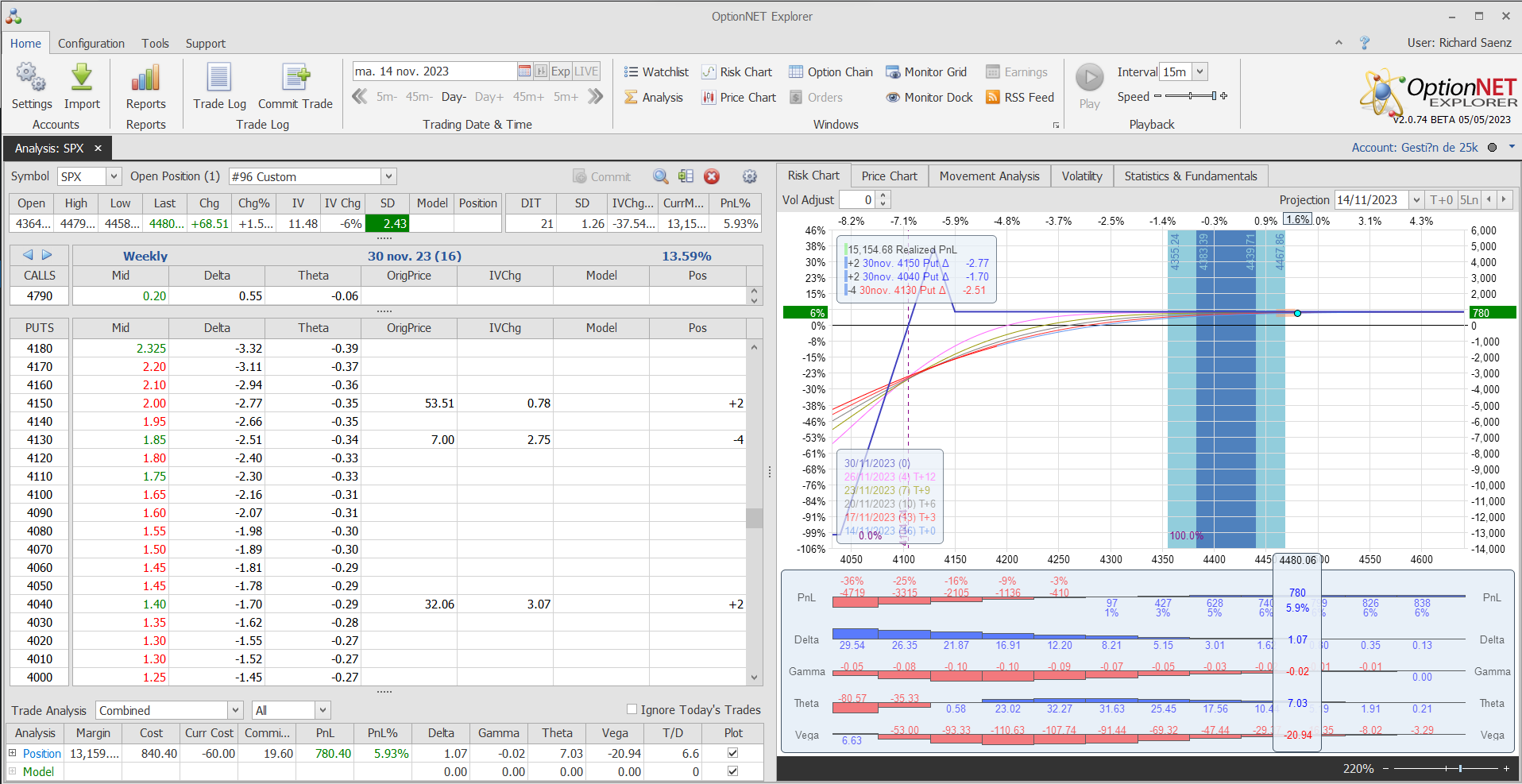The image size is (1522, 784).
Task: Click the red delete position icon
Action: 712,177
